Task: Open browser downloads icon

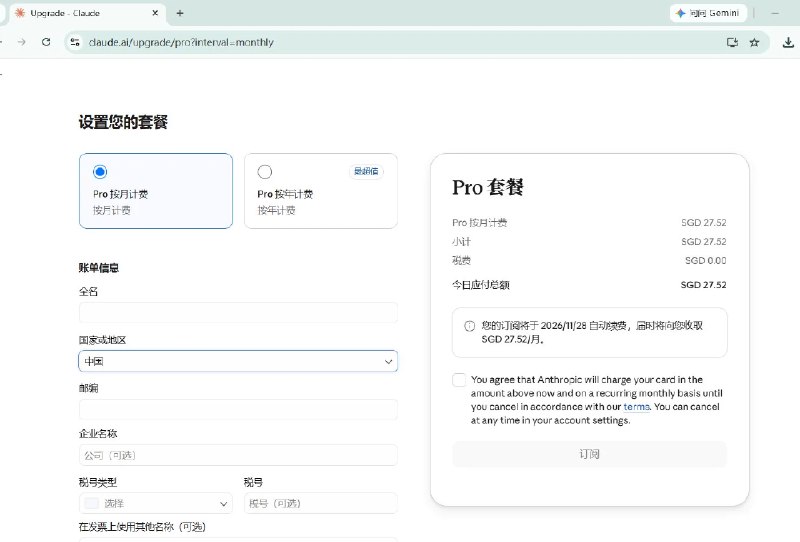Action: tap(788, 42)
